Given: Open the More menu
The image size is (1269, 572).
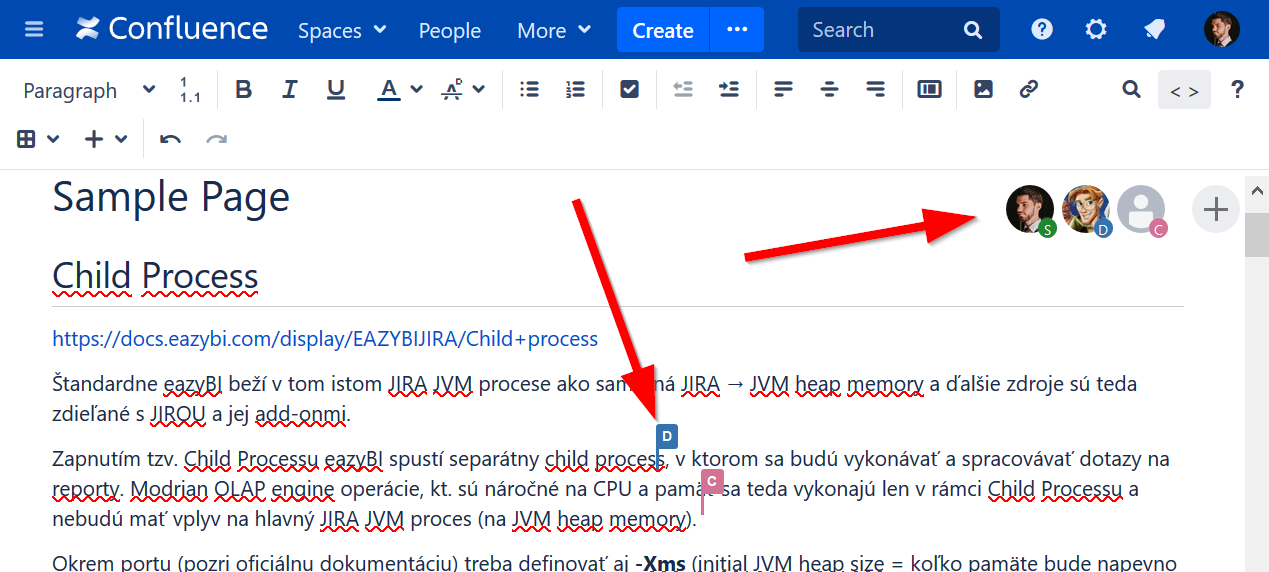Looking at the screenshot, I should point(553,30).
